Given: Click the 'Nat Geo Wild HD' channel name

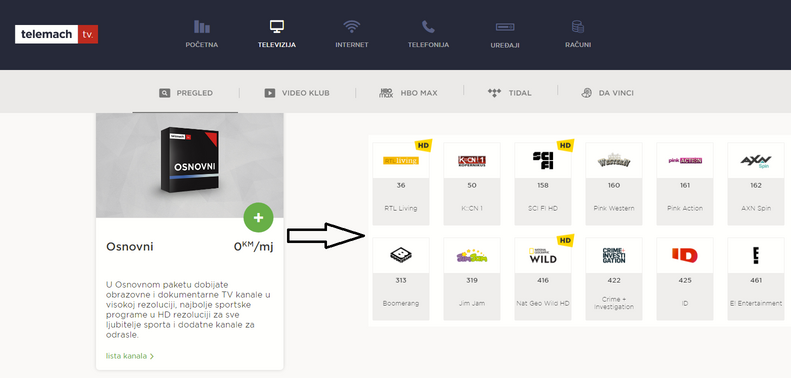Looking at the screenshot, I should click(x=543, y=303).
